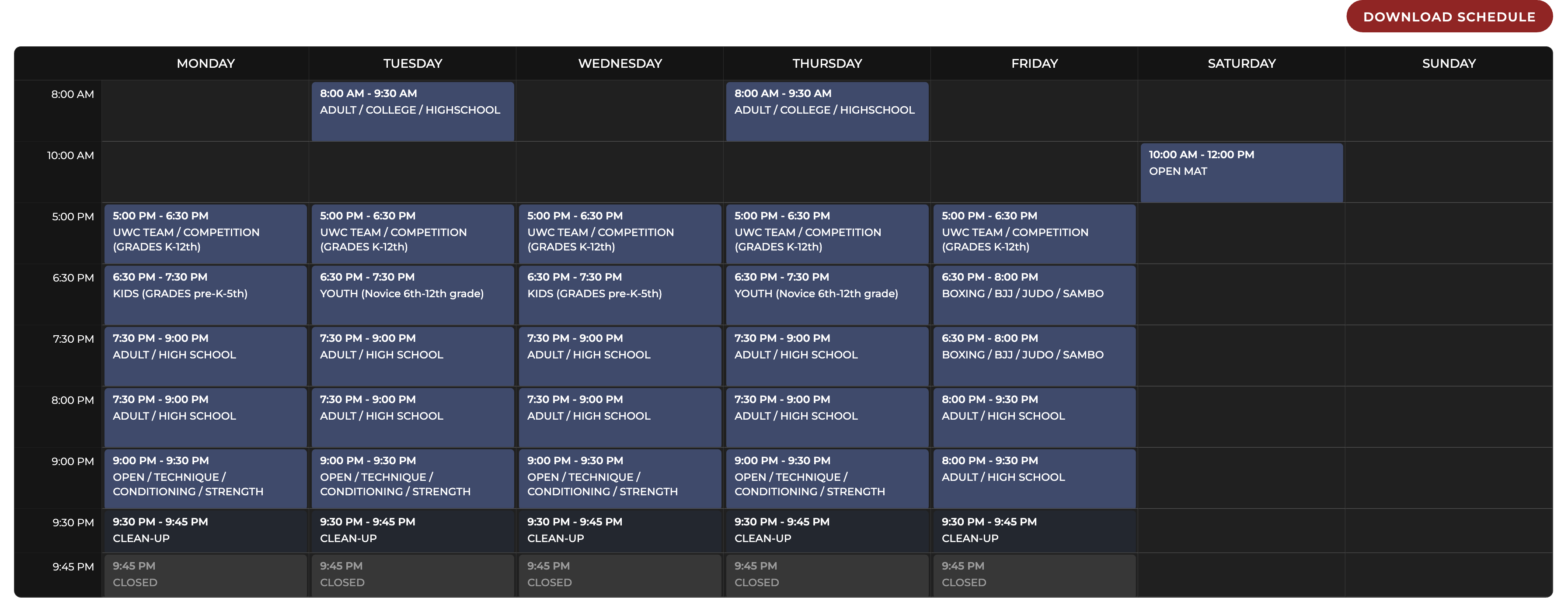Click Friday 6:30 PM Boxing/BJJ/Judo/Sambo class
The width and height of the screenshot is (1568, 598).
[x=1034, y=295]
